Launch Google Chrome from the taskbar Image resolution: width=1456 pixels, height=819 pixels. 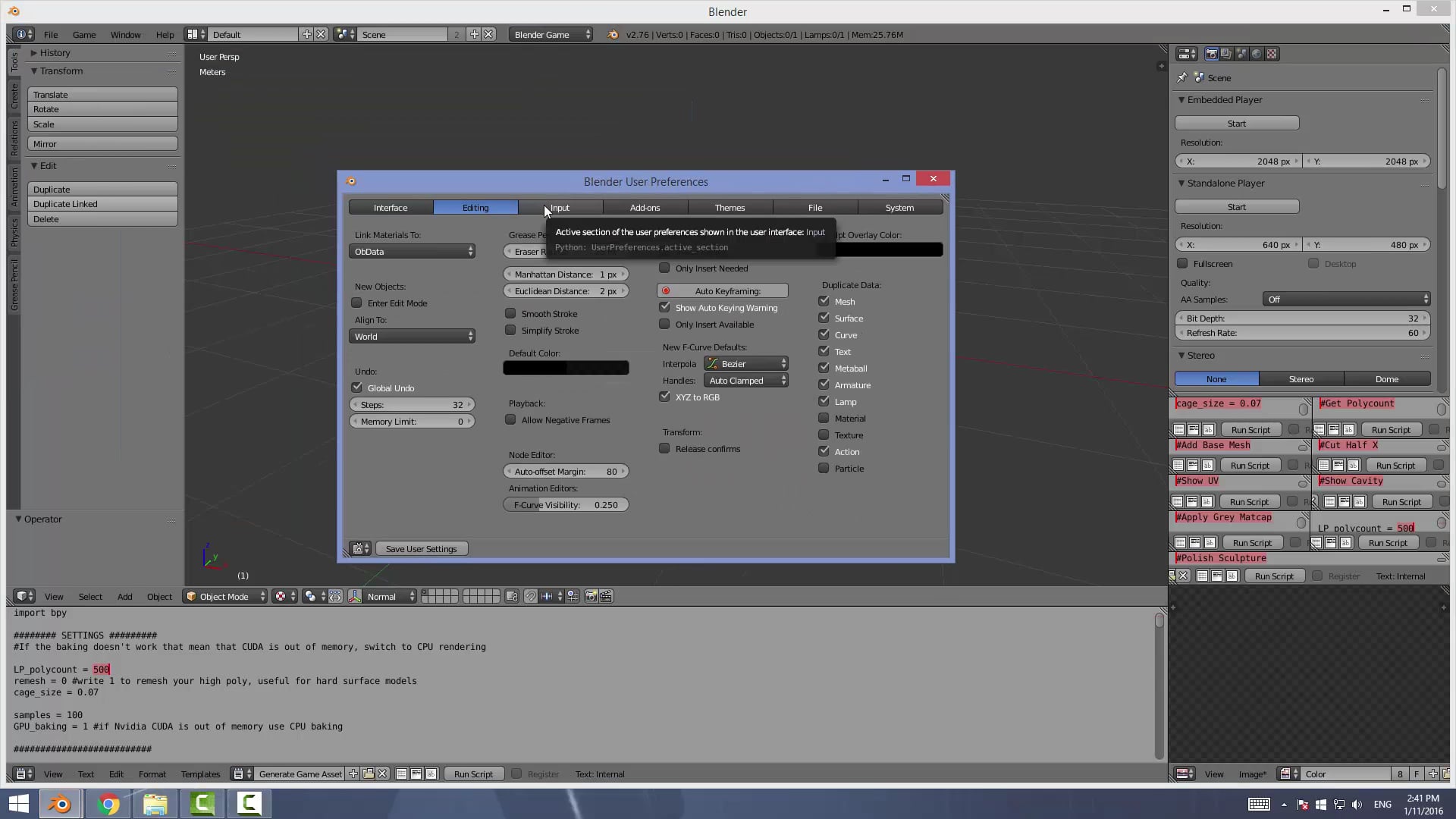(x=108, y=803)
